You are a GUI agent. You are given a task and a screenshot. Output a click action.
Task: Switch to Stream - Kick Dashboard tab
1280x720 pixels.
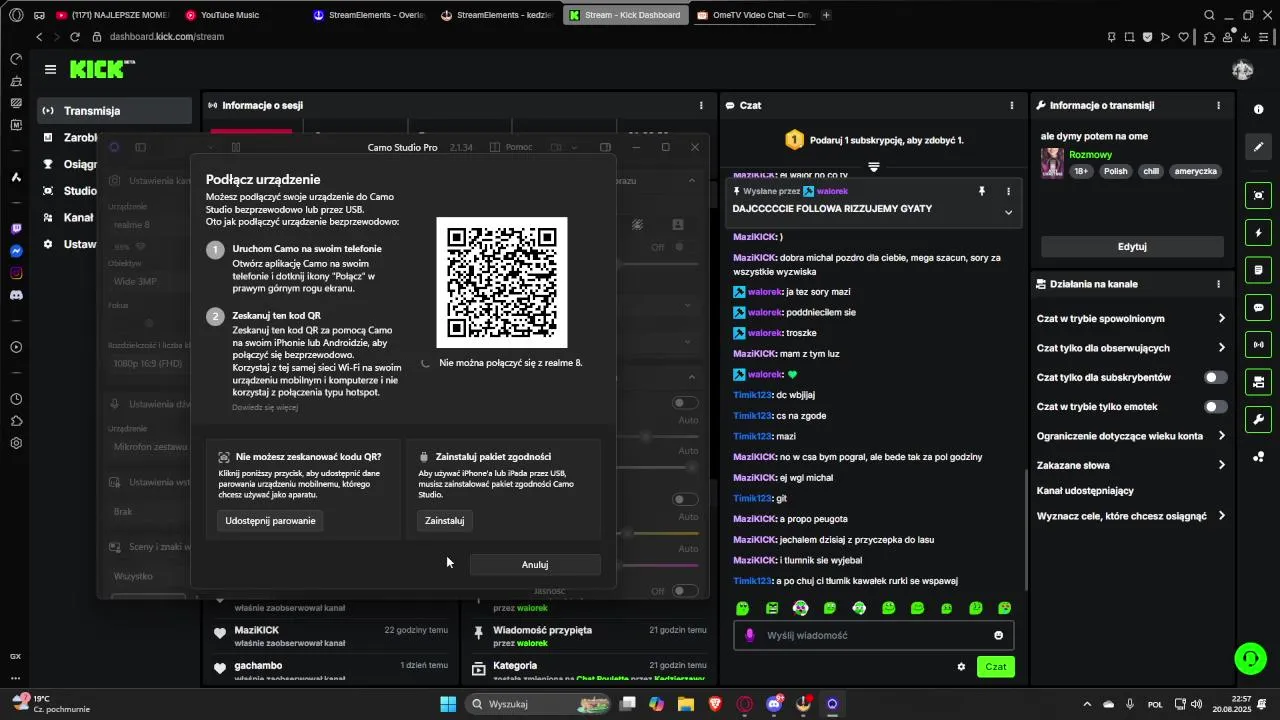pyautogui.click(x=625, y=15)
